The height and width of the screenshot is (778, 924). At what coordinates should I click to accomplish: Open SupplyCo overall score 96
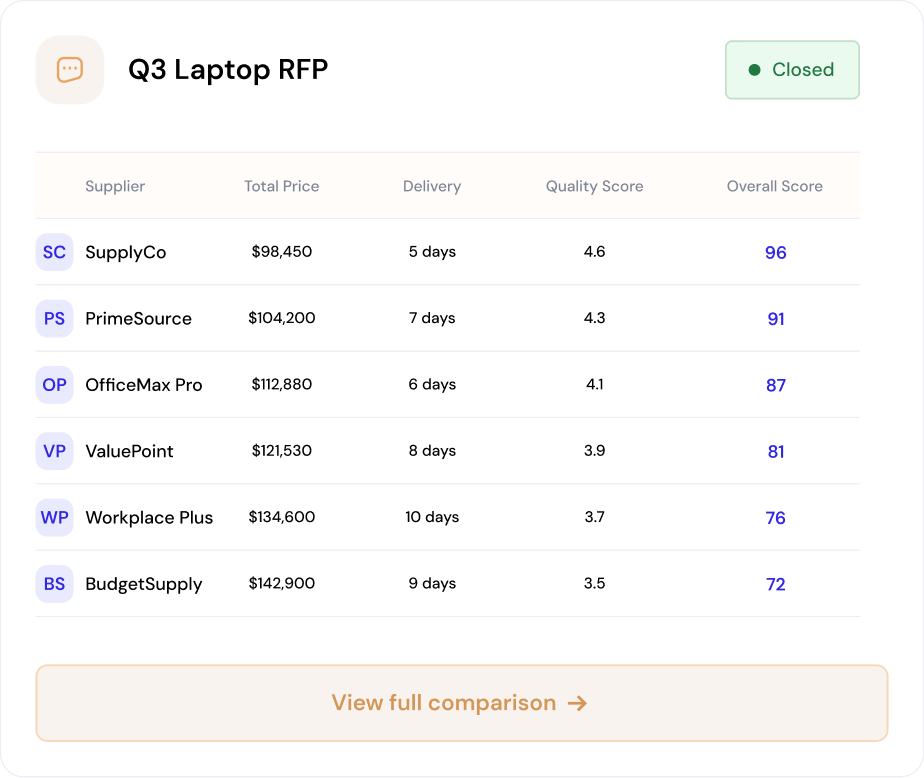(776, 252)
